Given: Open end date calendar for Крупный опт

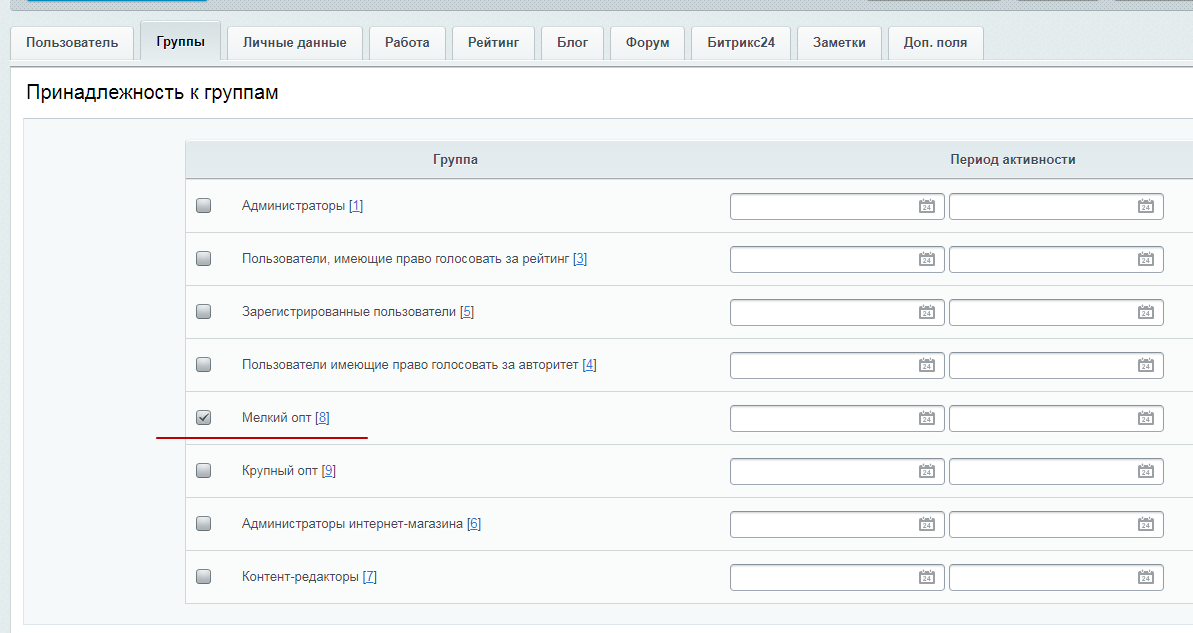Looking at the screenshot, I should (x=1145, y=471).
